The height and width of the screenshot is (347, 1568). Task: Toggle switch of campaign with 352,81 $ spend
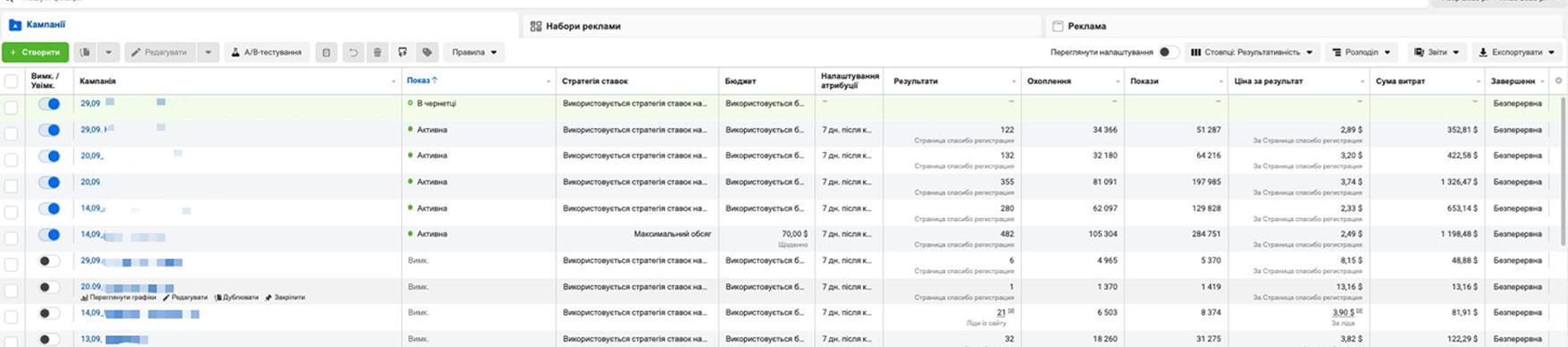point(49,130)
